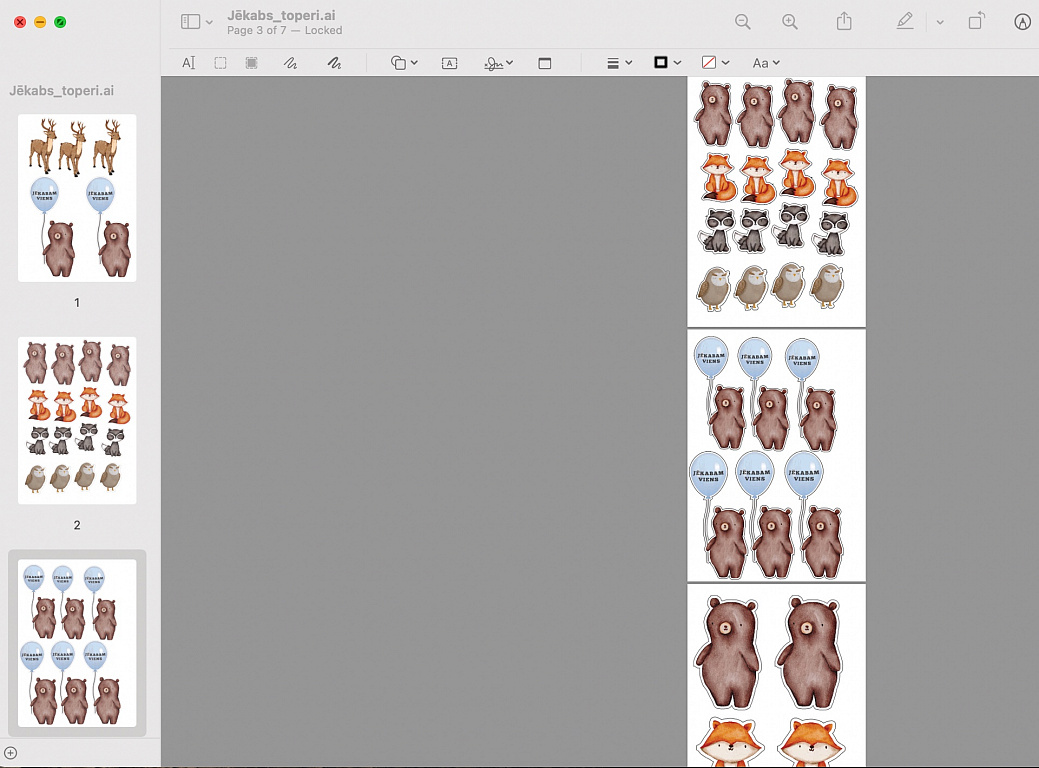The image size is (1039, 768).
Task: Select the Text Selection tool
Action: 188,63
